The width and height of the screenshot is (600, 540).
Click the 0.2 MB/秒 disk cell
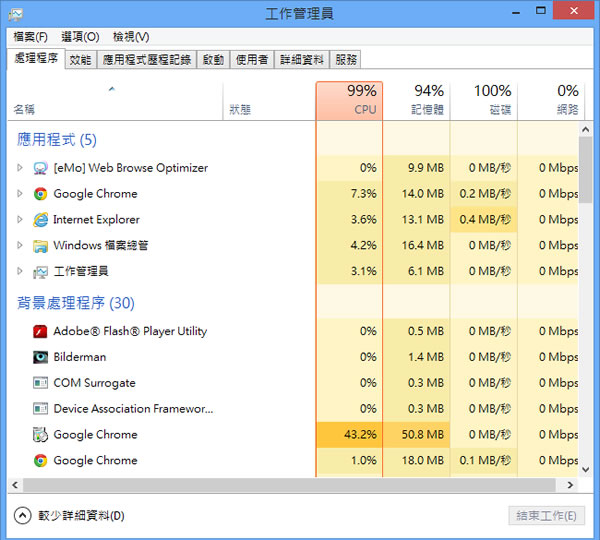click(x=484, y=194)
